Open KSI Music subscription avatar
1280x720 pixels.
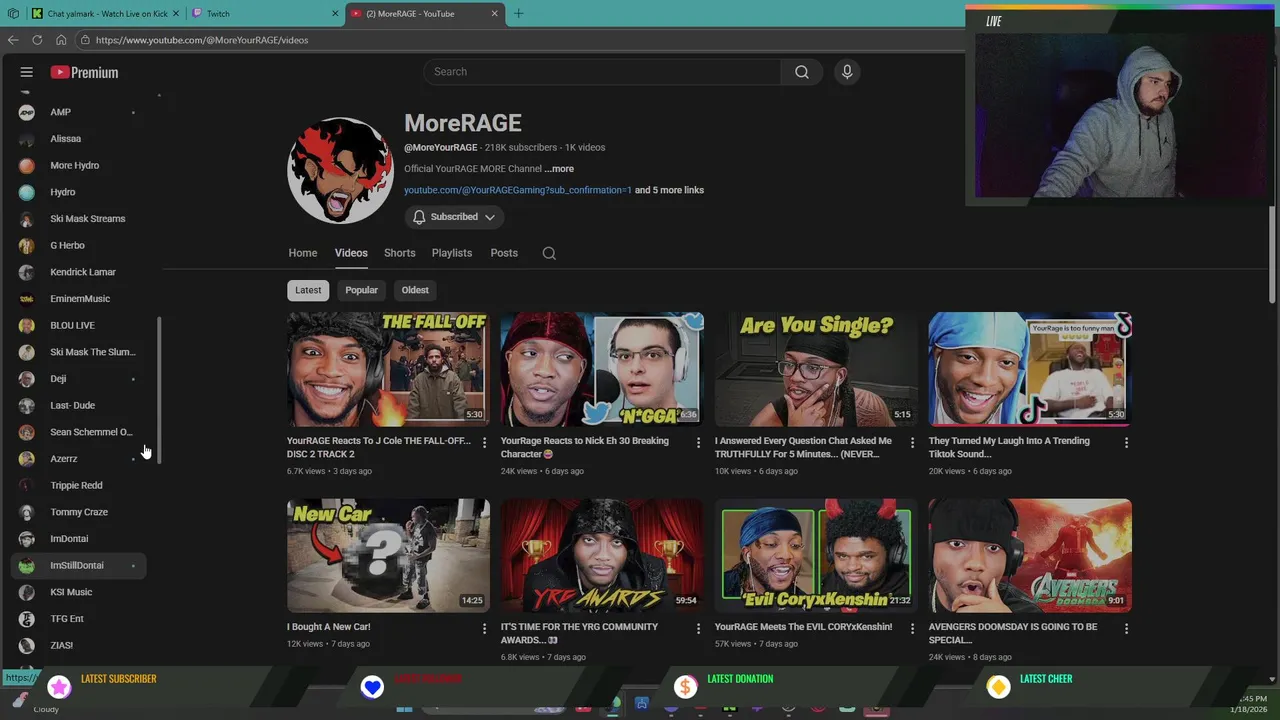click(x=27, y=592)
